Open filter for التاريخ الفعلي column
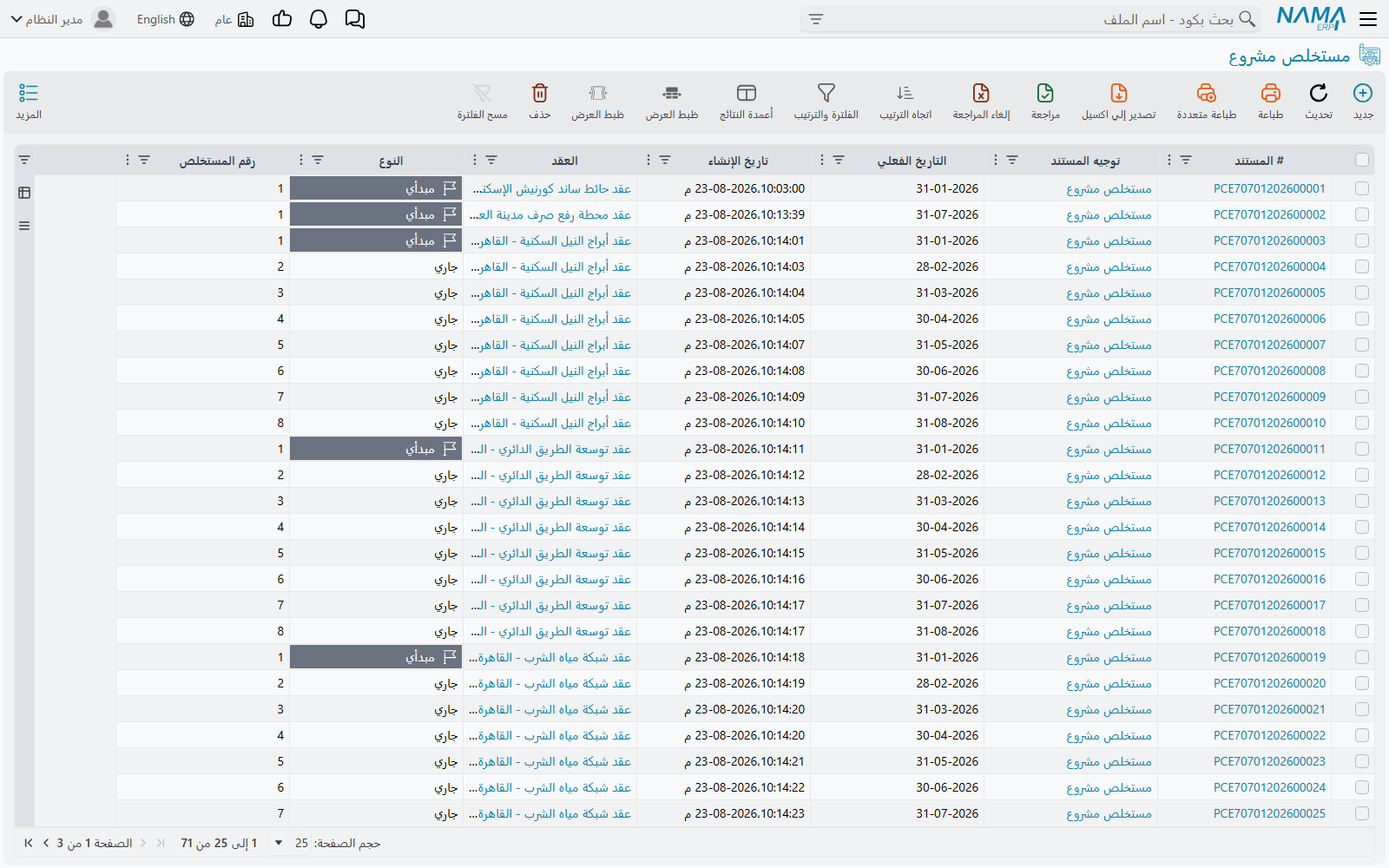 tap(839, 160)
